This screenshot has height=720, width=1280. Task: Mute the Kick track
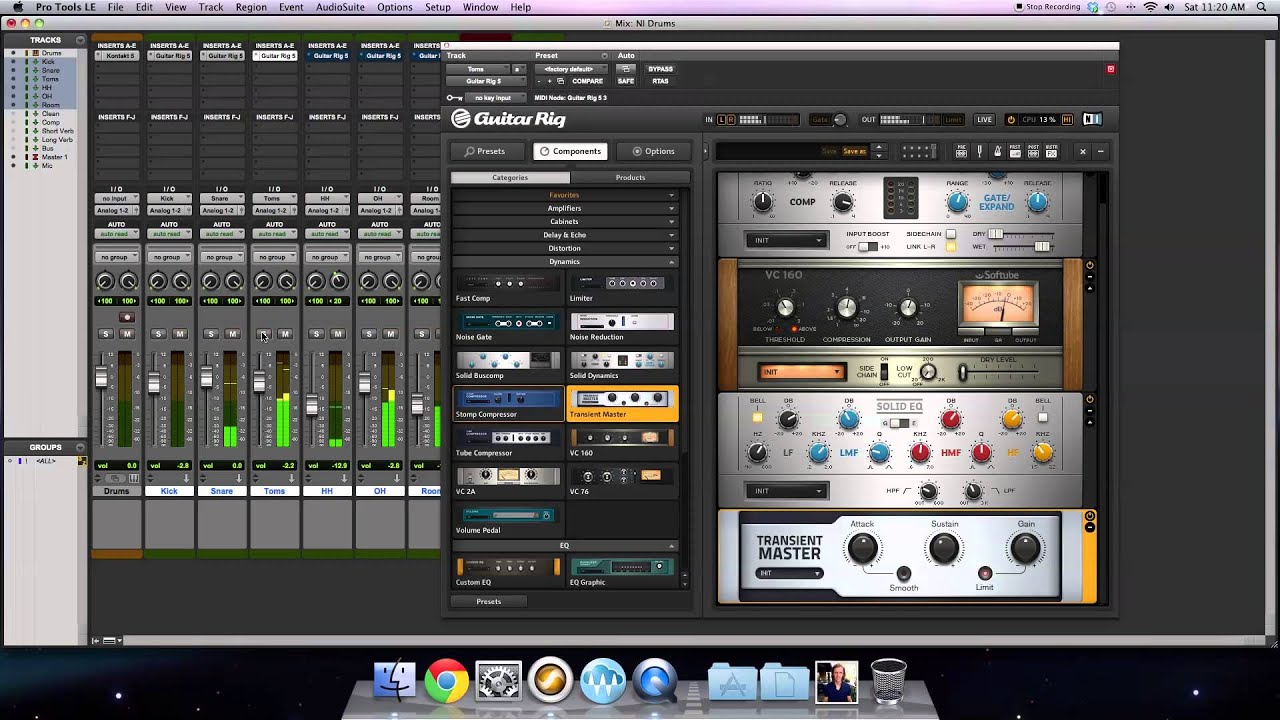[x=180, y=334]
